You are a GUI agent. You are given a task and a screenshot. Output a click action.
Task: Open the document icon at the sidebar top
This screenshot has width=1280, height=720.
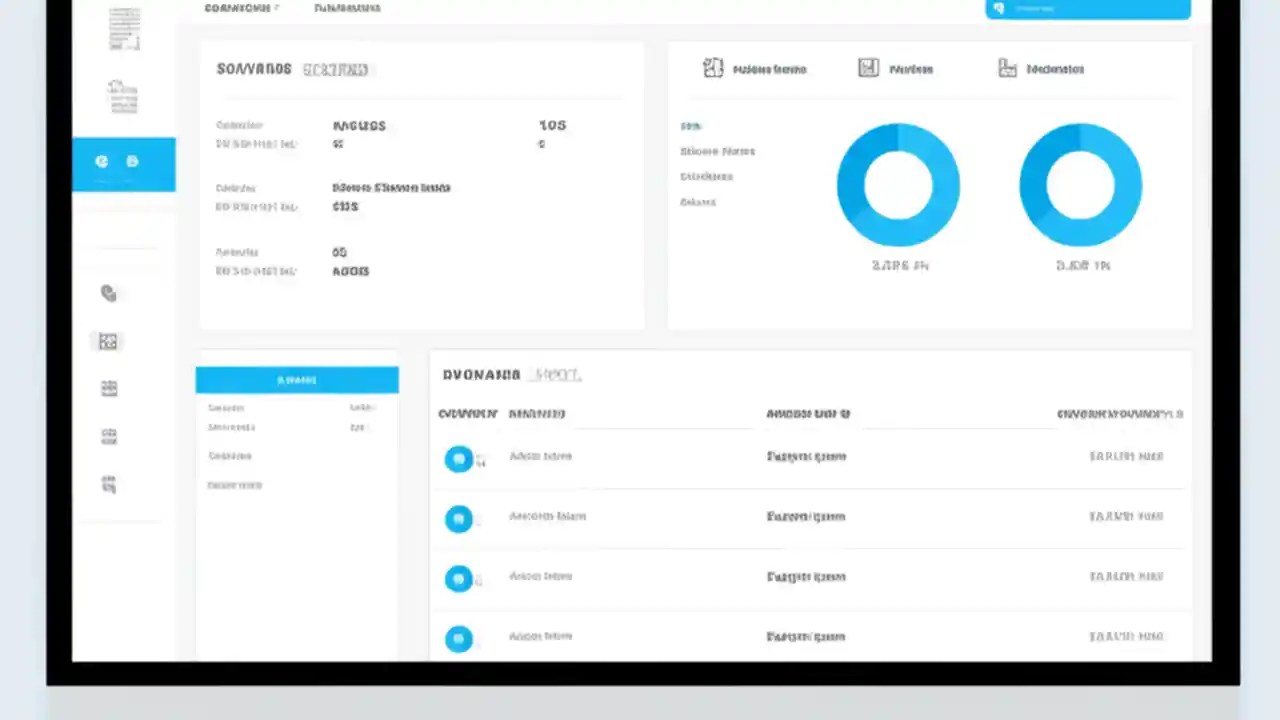tap(124, 27)
